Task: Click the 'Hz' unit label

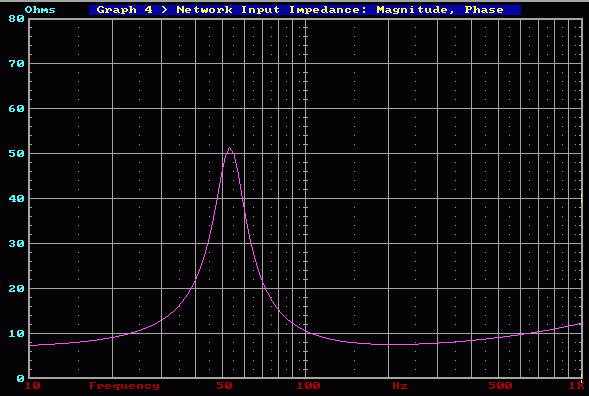Action: click(x=400, y=386)
